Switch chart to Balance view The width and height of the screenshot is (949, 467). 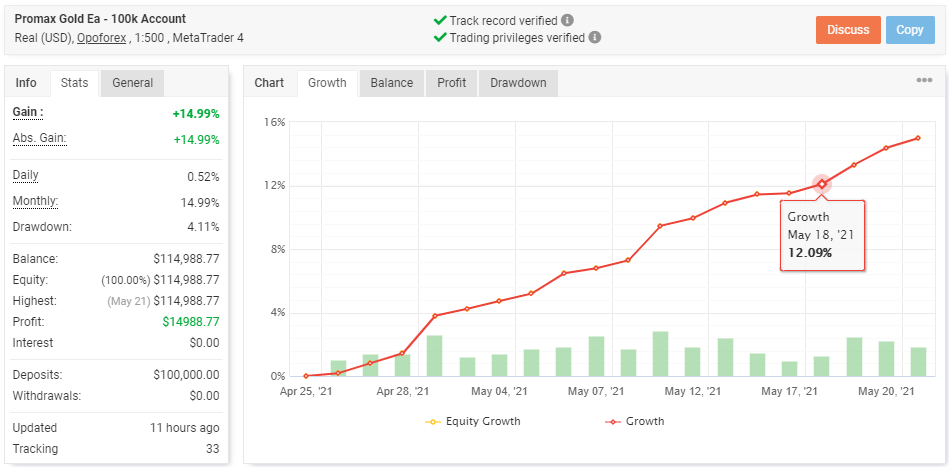(391, 83)
